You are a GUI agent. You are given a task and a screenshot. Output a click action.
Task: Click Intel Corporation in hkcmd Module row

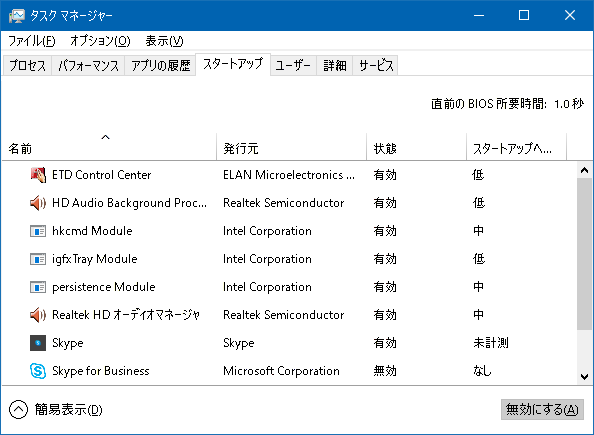point(267,231)
